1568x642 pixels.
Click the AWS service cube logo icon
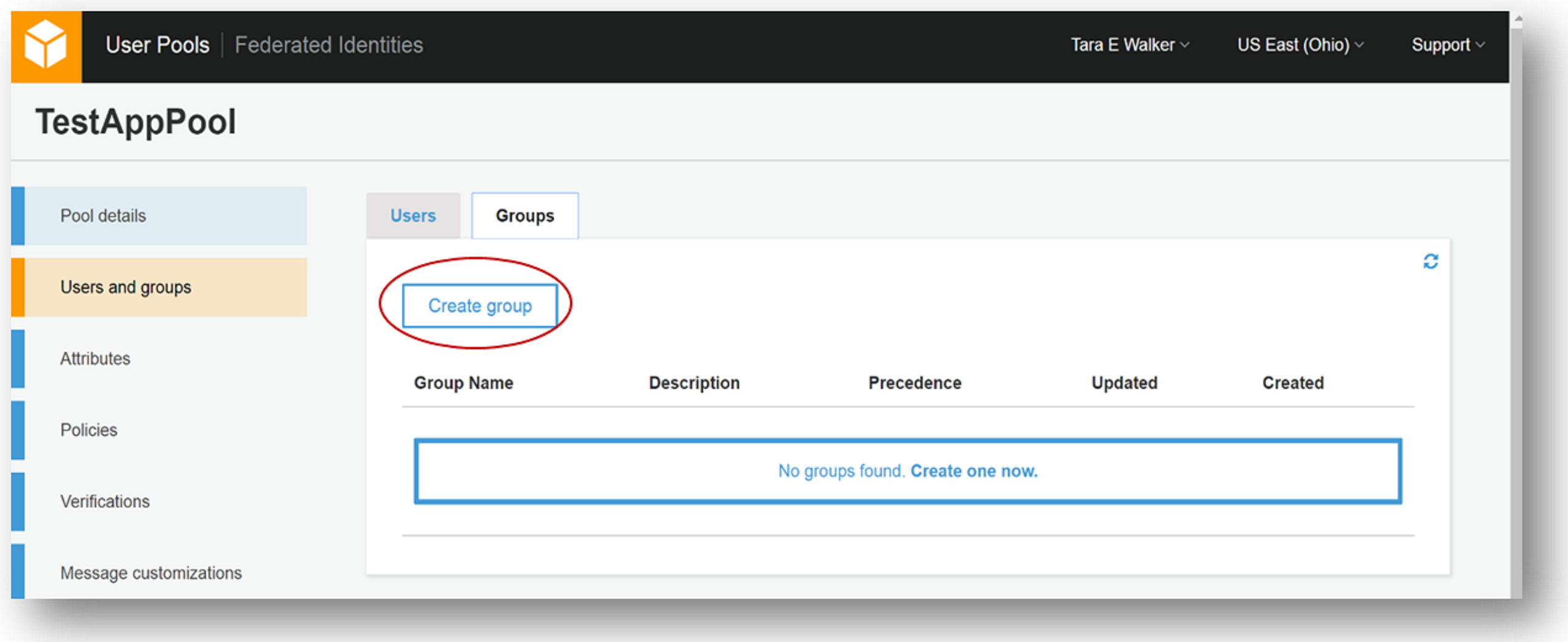(x=46, y=44)
